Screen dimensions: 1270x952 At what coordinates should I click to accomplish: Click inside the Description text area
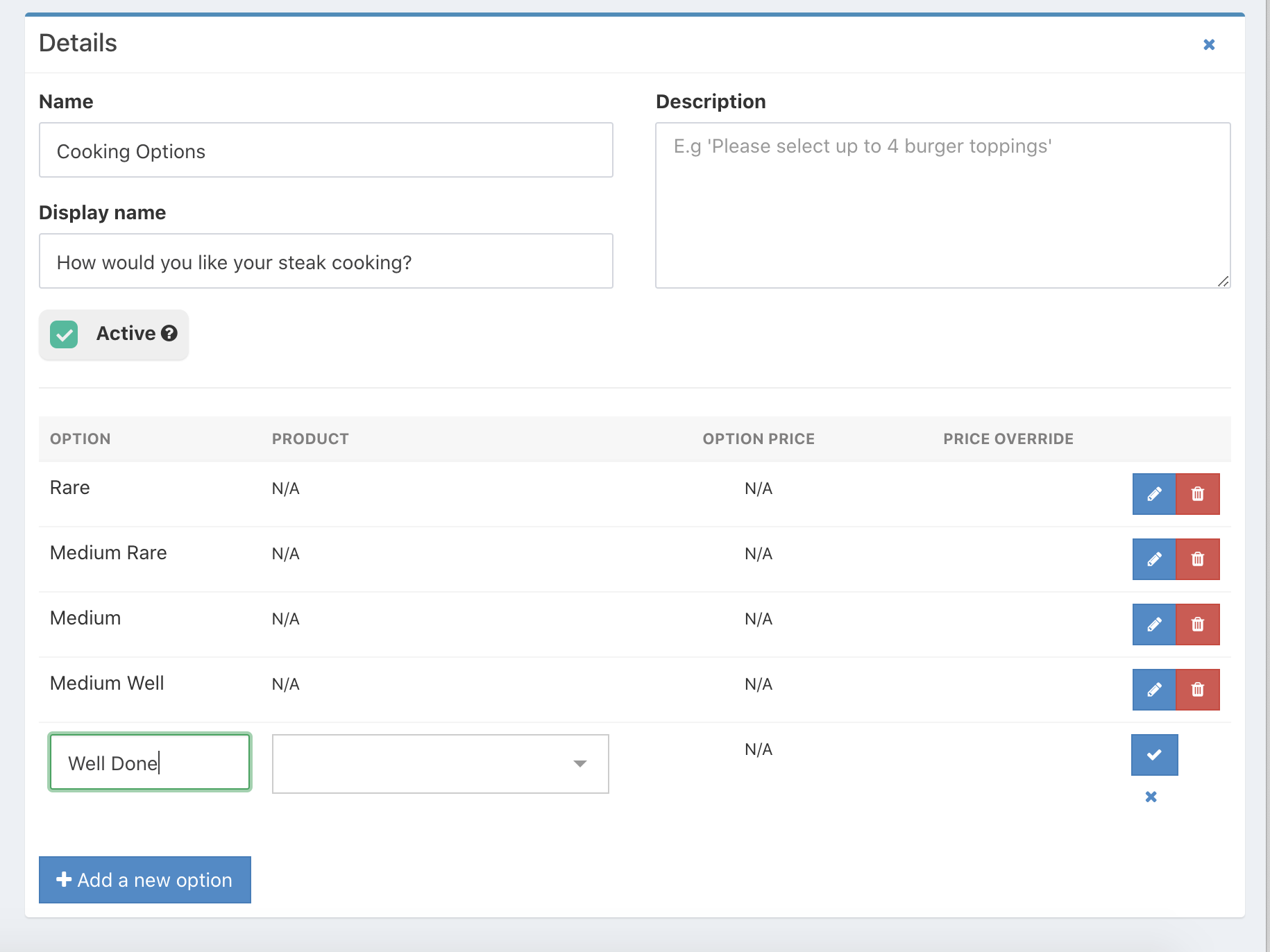[x=942, y=205]
